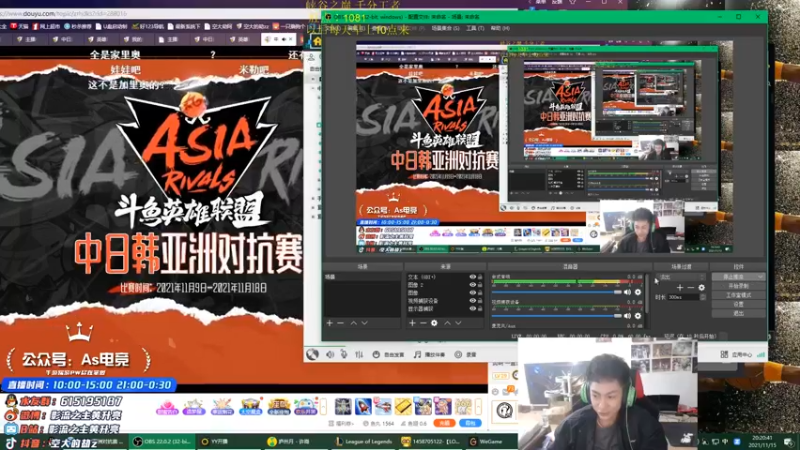Toggle visibility eye of 文本 (GDI+) source

click(x=472, y=277)
